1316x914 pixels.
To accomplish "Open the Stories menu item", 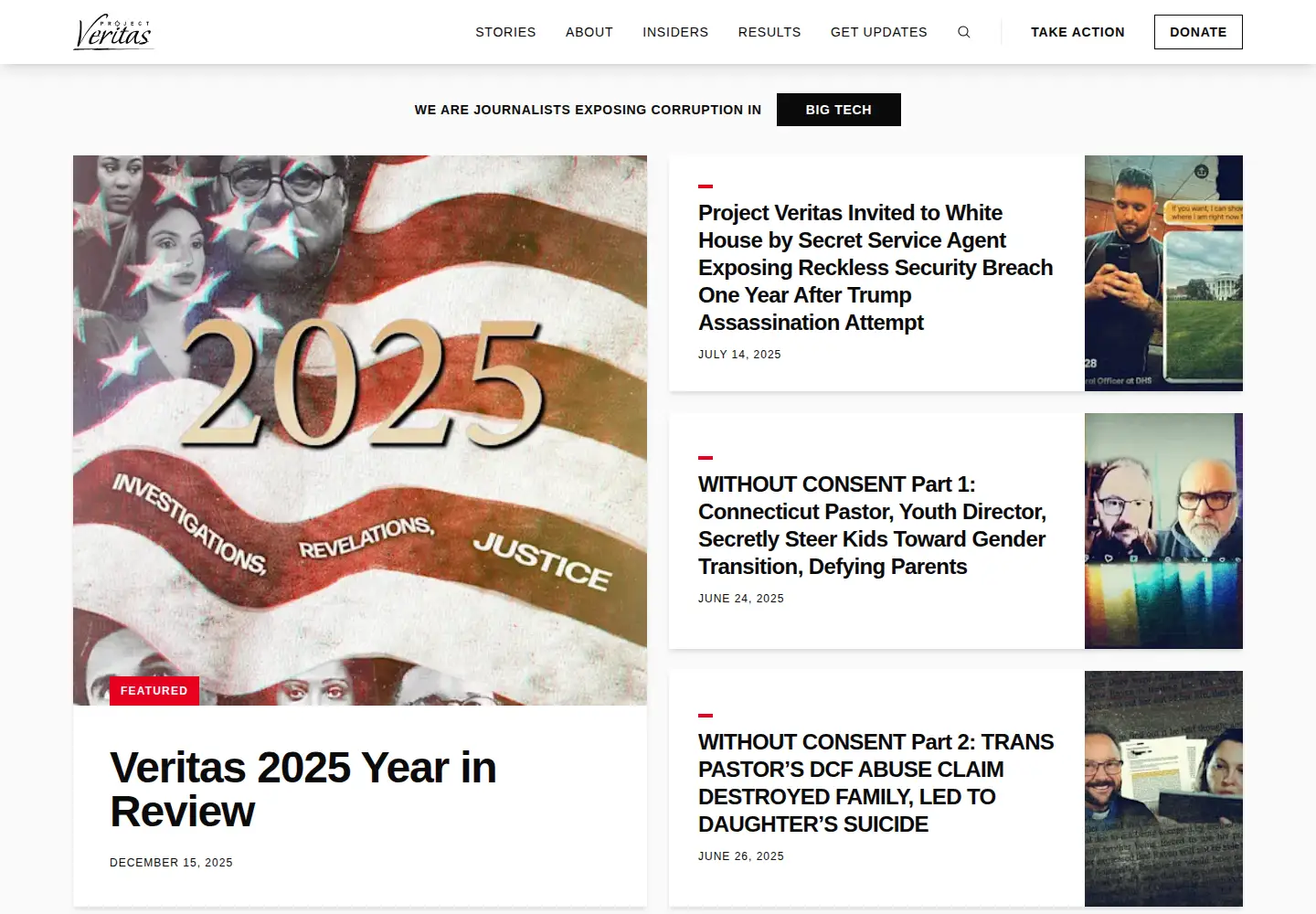I will click(x=505, y=32).
